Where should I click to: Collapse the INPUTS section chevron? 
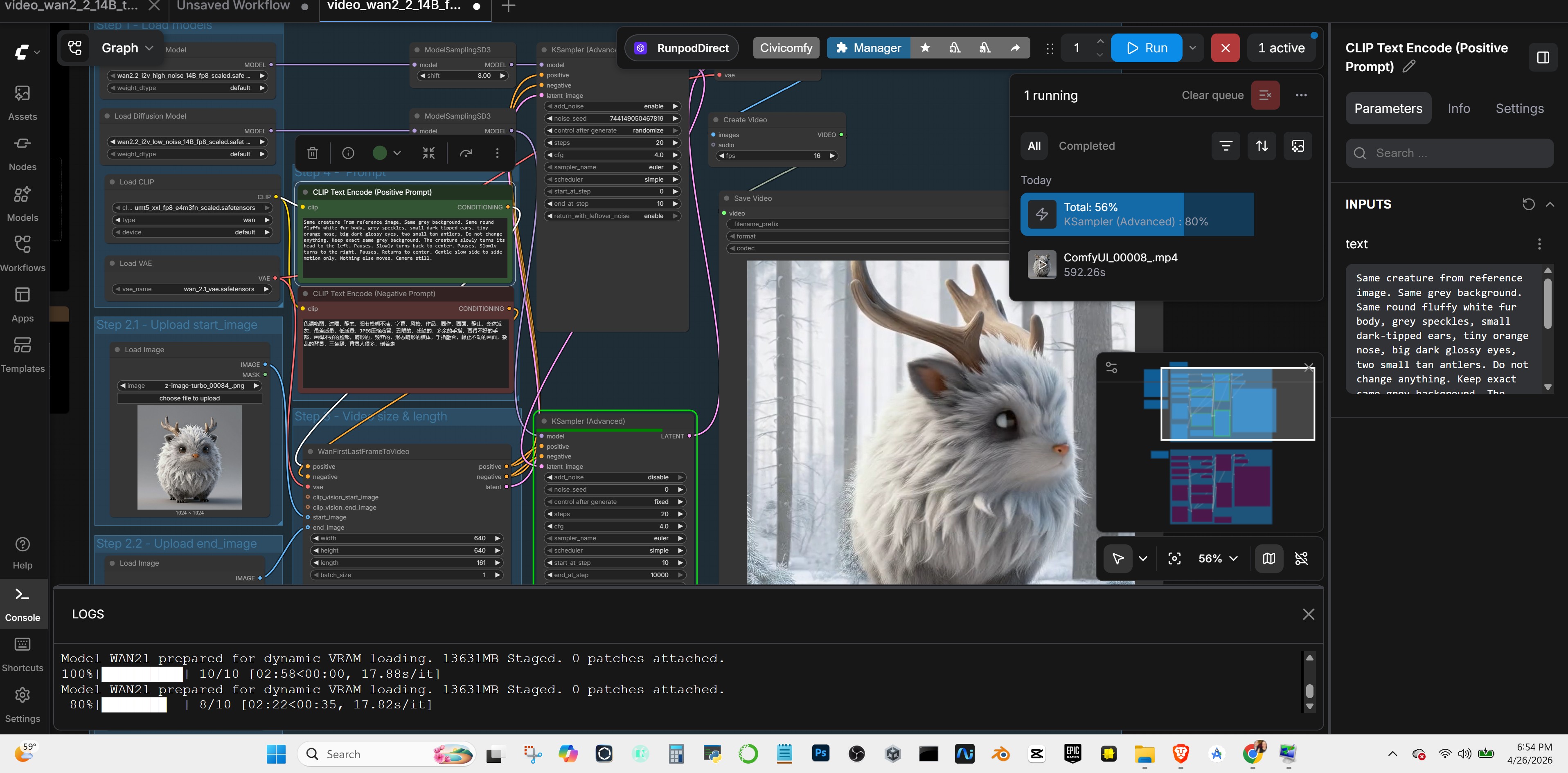(x=1550, y=204)
